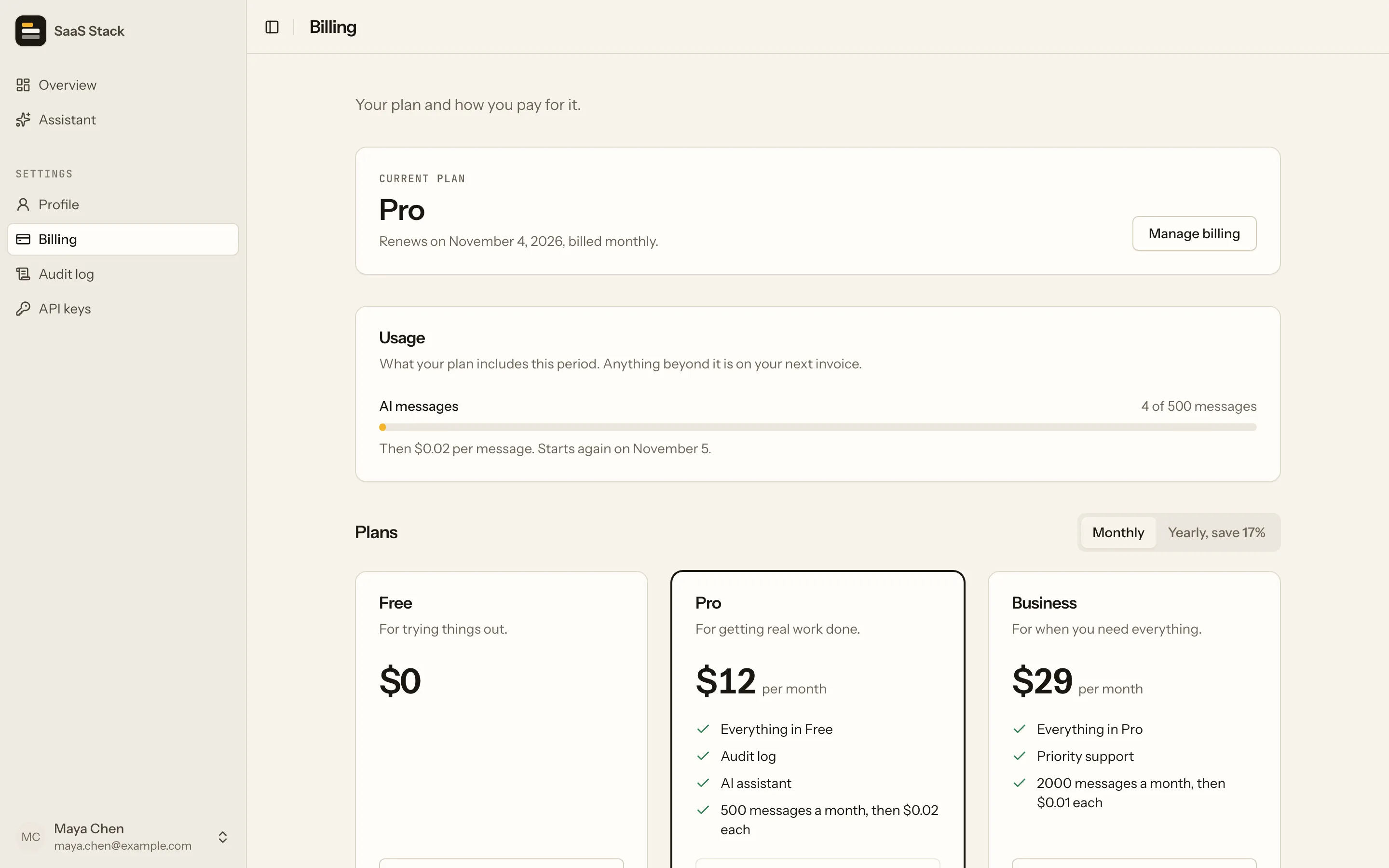Select the Business plan card title
1389x868 pixels.
[1044, 603]
